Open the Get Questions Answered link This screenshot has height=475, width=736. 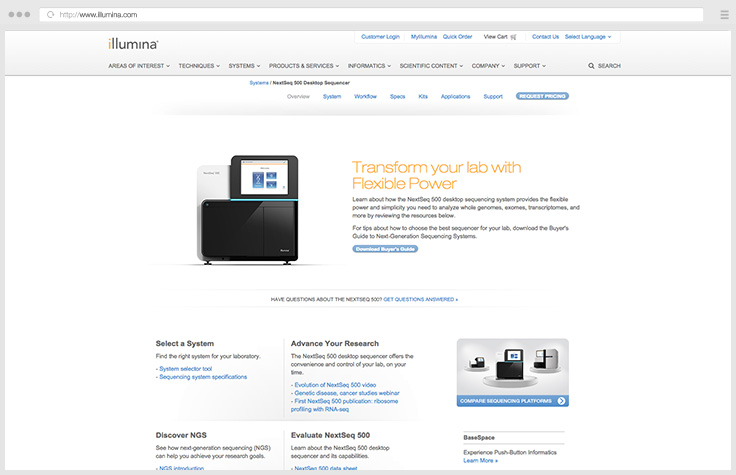420,299
